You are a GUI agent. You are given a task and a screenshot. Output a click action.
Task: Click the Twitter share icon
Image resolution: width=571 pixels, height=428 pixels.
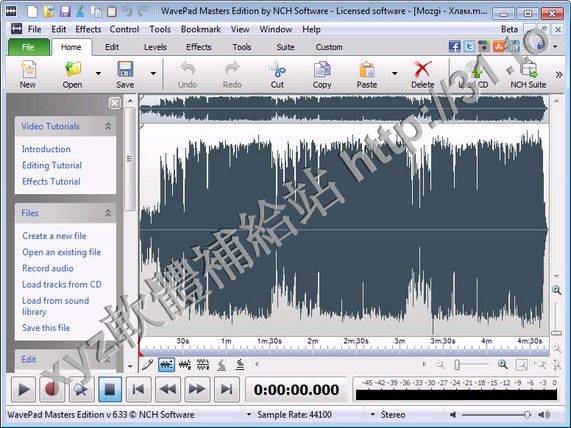pos(469,46)
